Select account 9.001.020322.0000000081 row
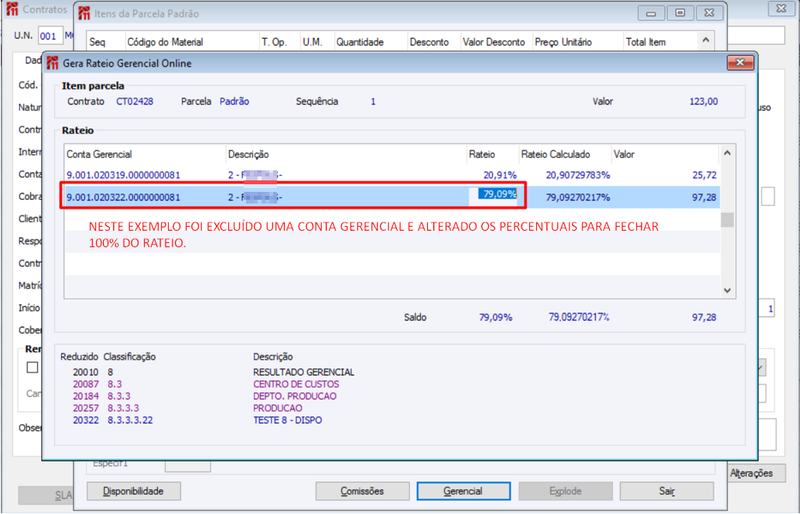 point(392,197)
